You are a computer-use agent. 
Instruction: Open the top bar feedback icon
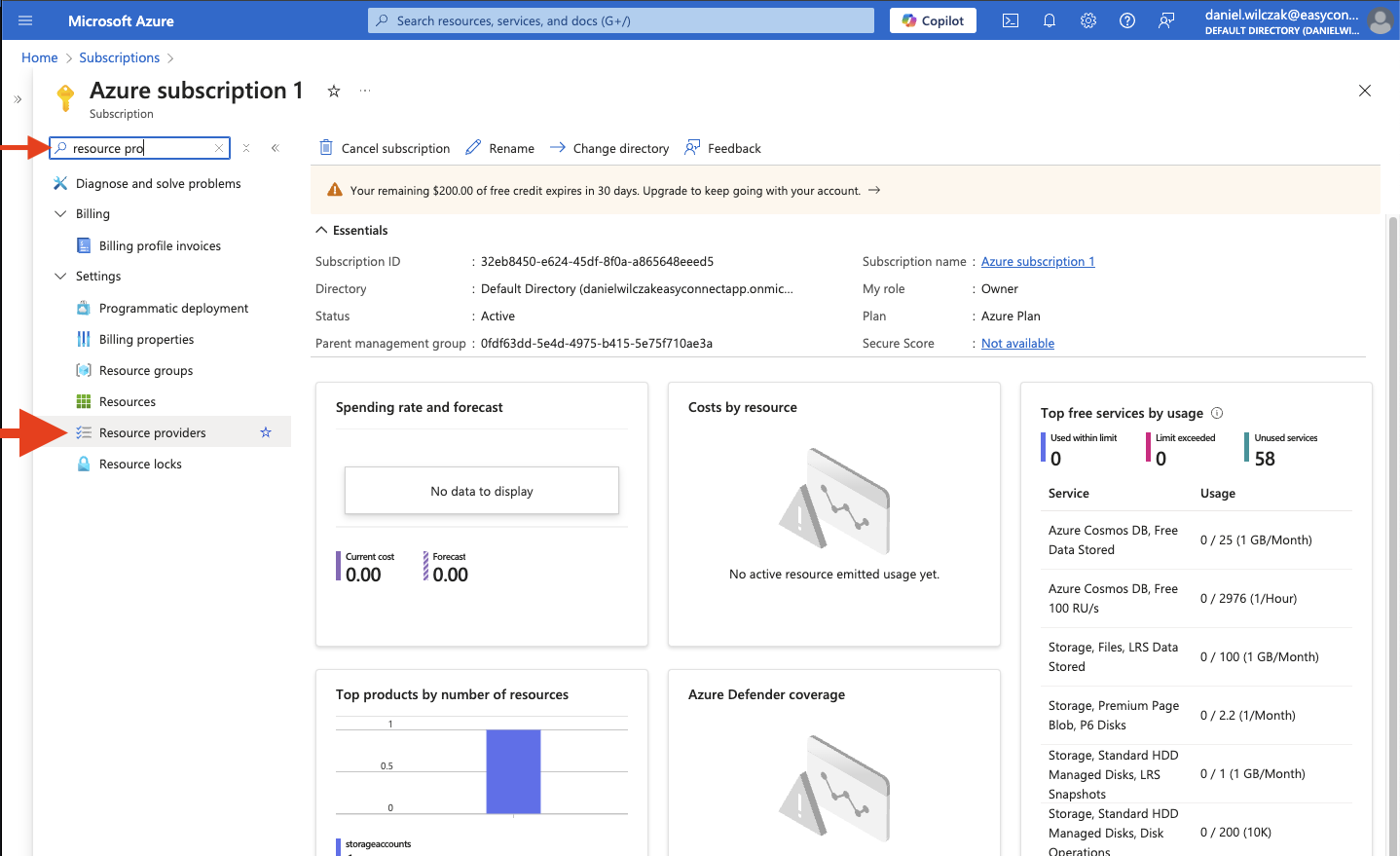1166,20
